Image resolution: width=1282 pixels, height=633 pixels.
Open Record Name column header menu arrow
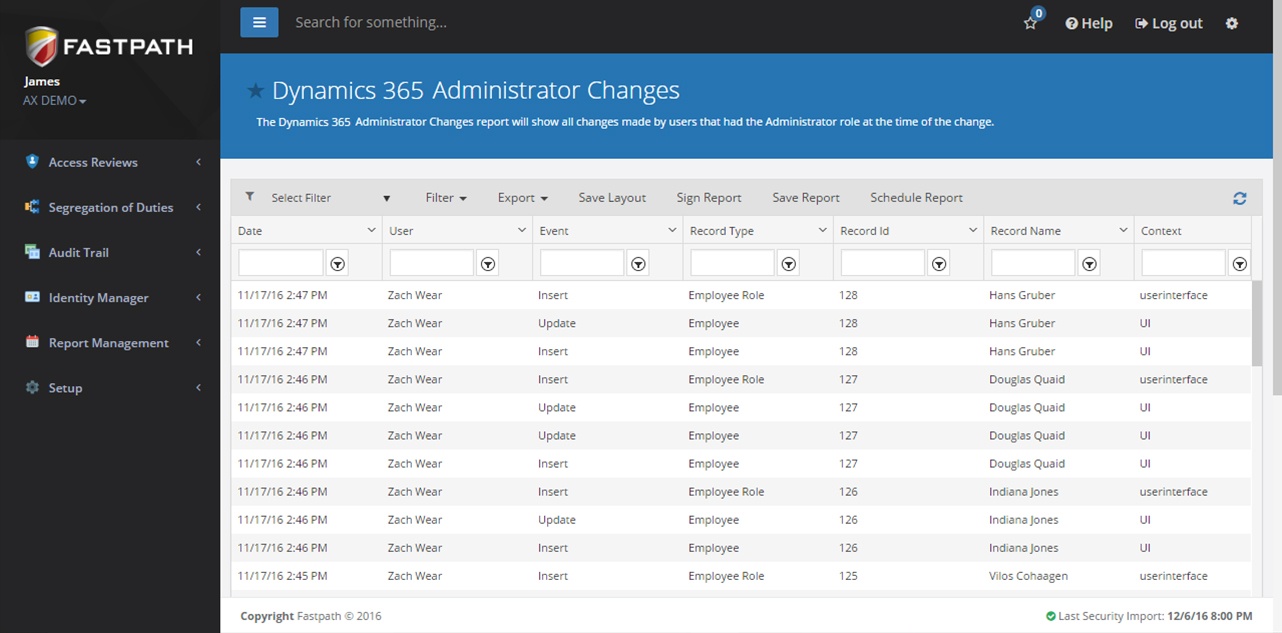(1123, 230)
